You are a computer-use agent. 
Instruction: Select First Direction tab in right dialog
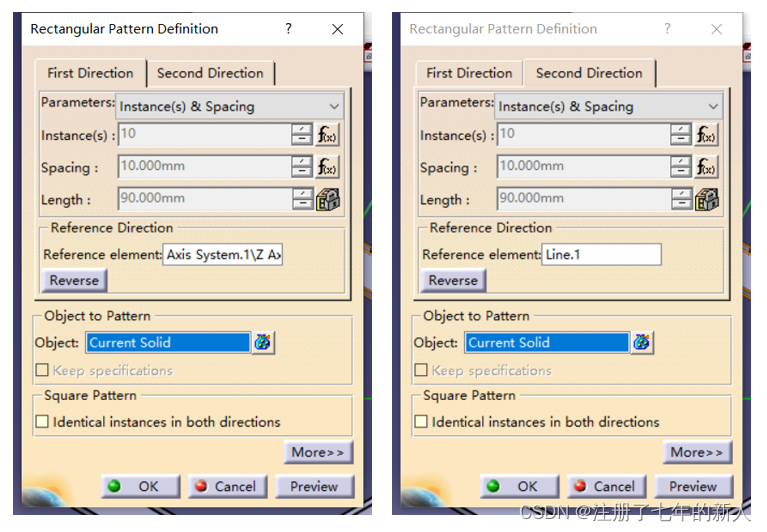pos(469,73)
